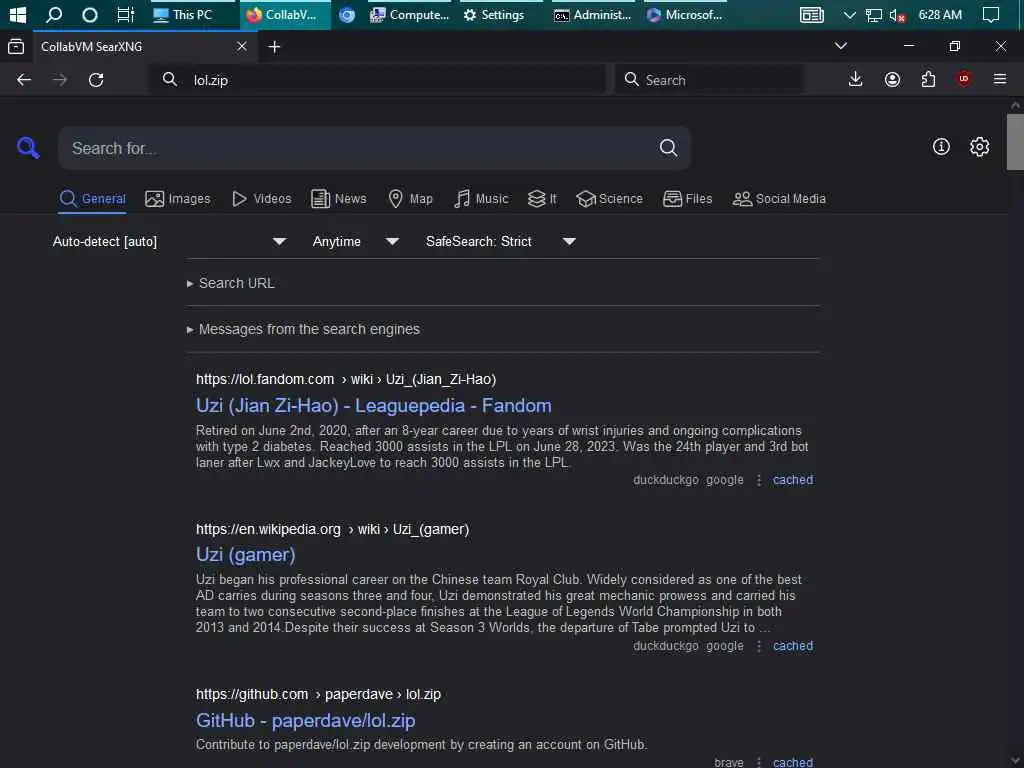Open Firefox account icon
1024x768 pixels.
point(892,80)
